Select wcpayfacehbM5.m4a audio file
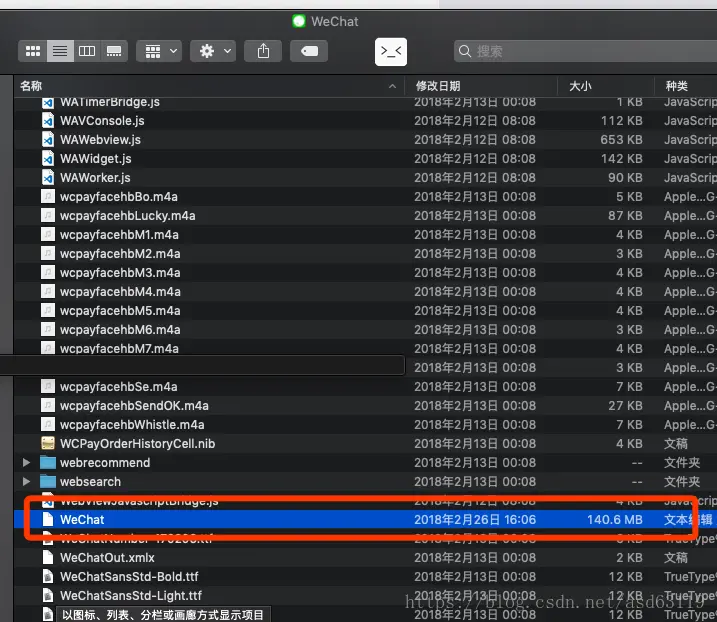Screen dimensions: 717x622 (x=120, y=311)
